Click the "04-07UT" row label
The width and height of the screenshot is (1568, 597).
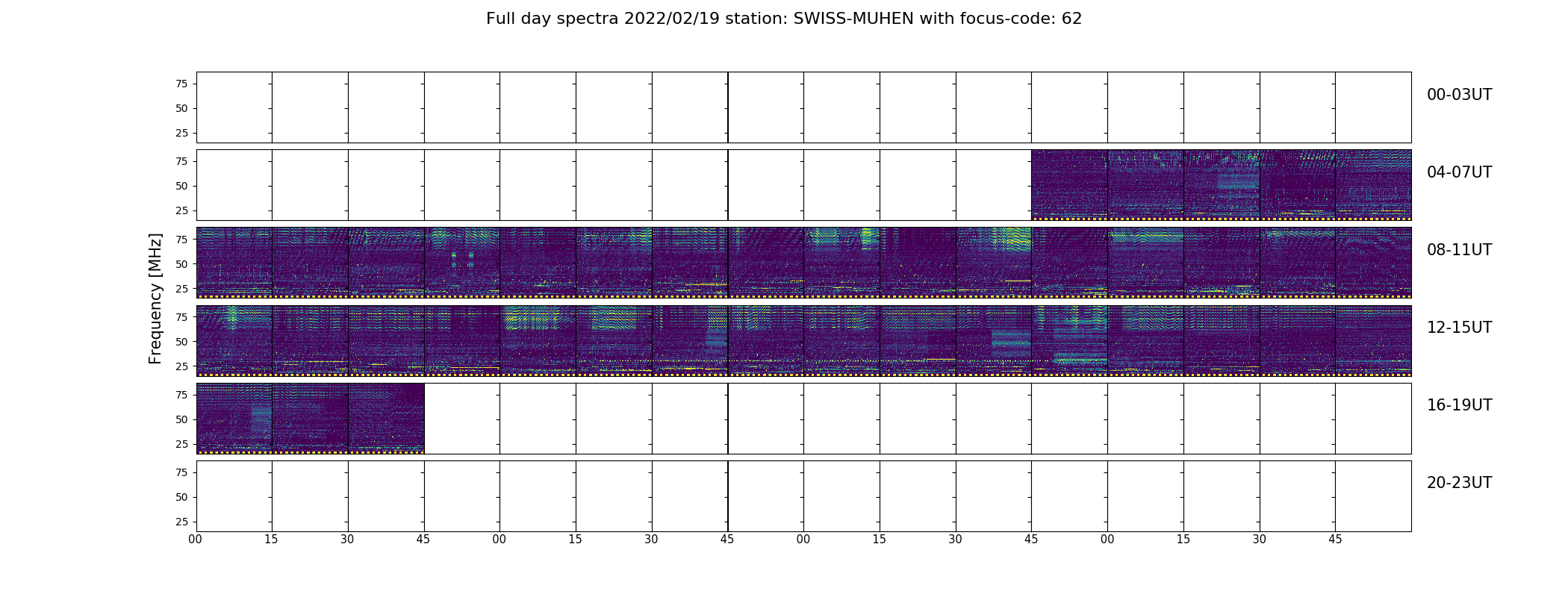click(1459, 172)
